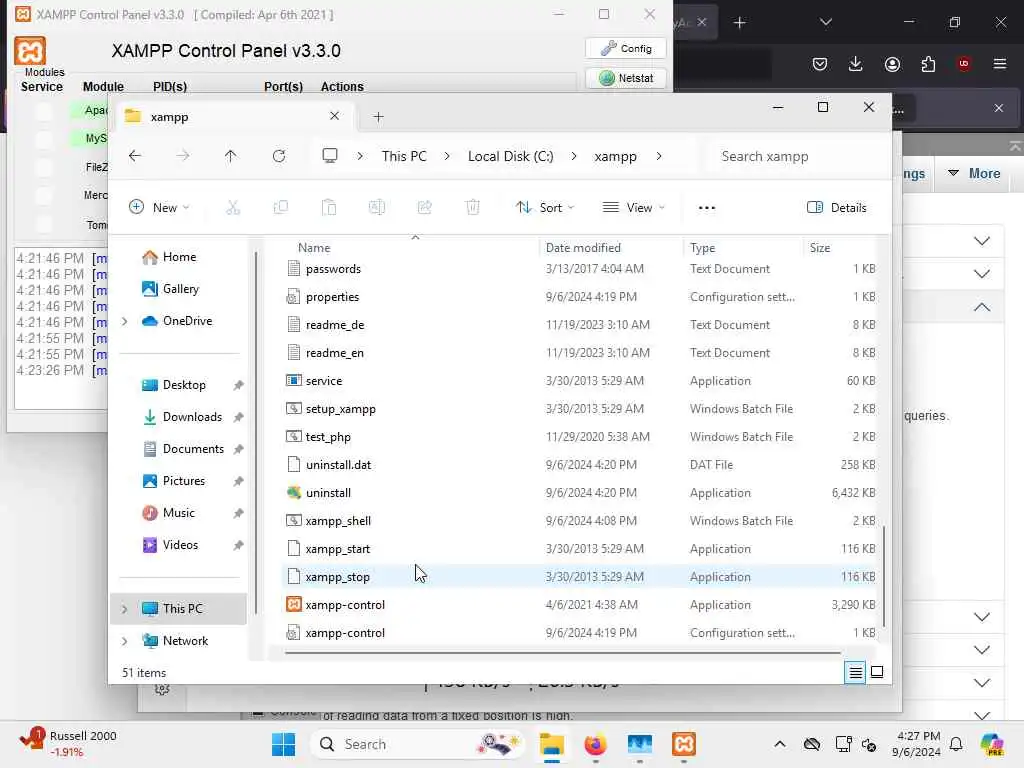Viewport: 1024px width, 768px height.
Task: Click the Netstat button in XAMPP
Action: (626, 78)
